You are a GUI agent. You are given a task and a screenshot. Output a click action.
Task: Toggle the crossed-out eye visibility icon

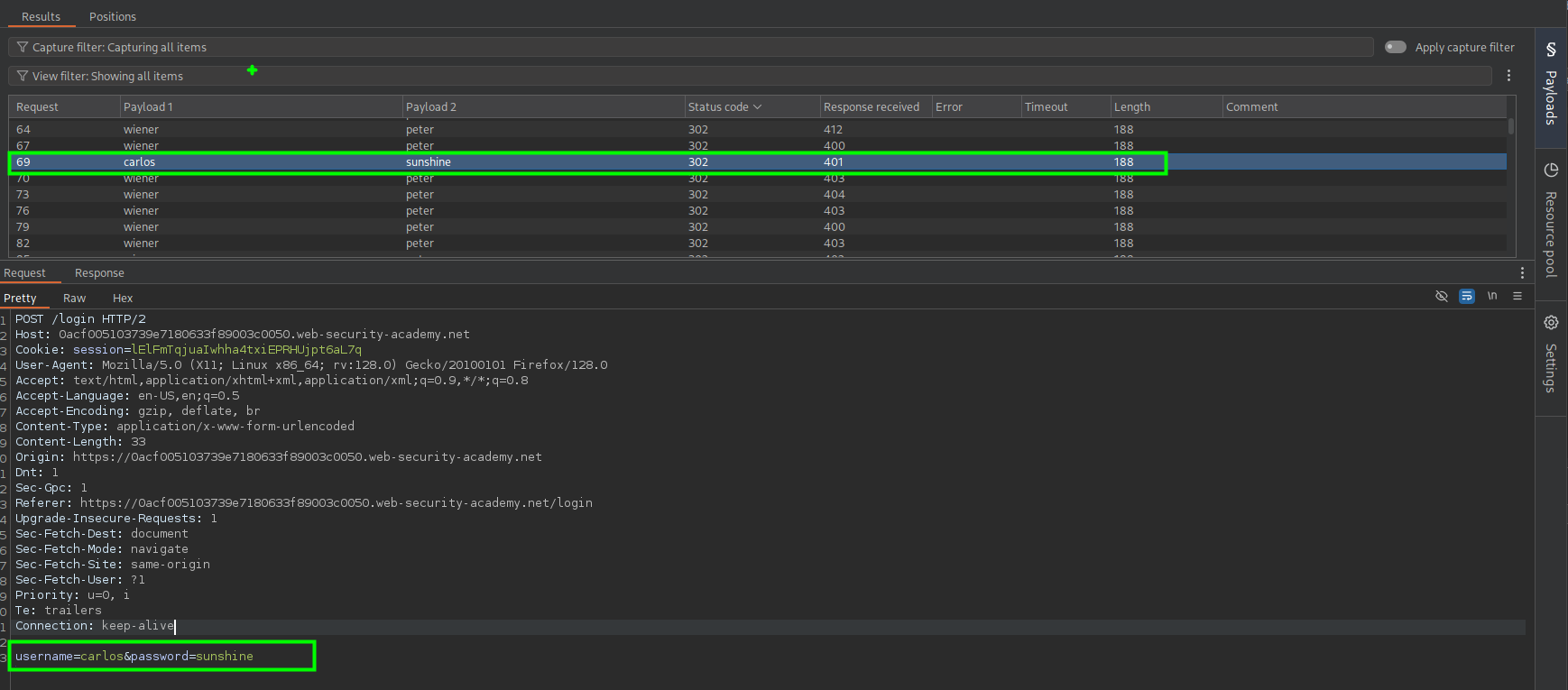click(x=1442, y=296)
